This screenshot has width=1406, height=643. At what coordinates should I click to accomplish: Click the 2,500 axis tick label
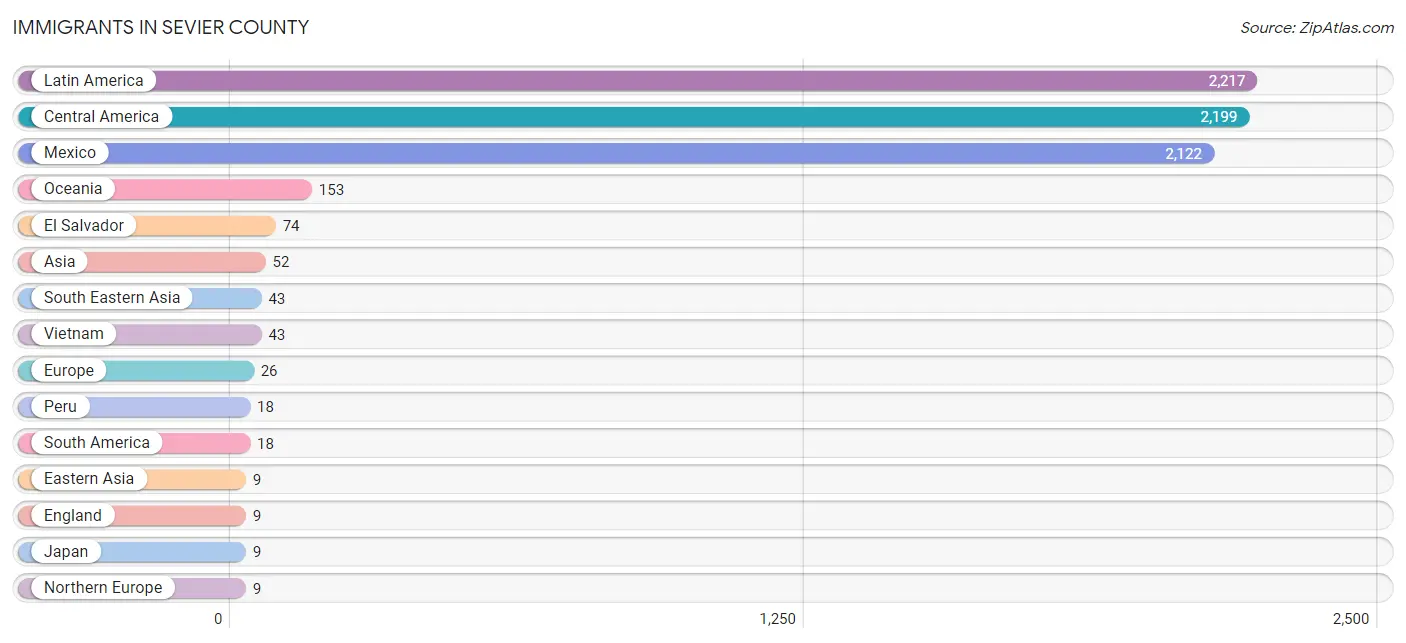[1351, 619]
